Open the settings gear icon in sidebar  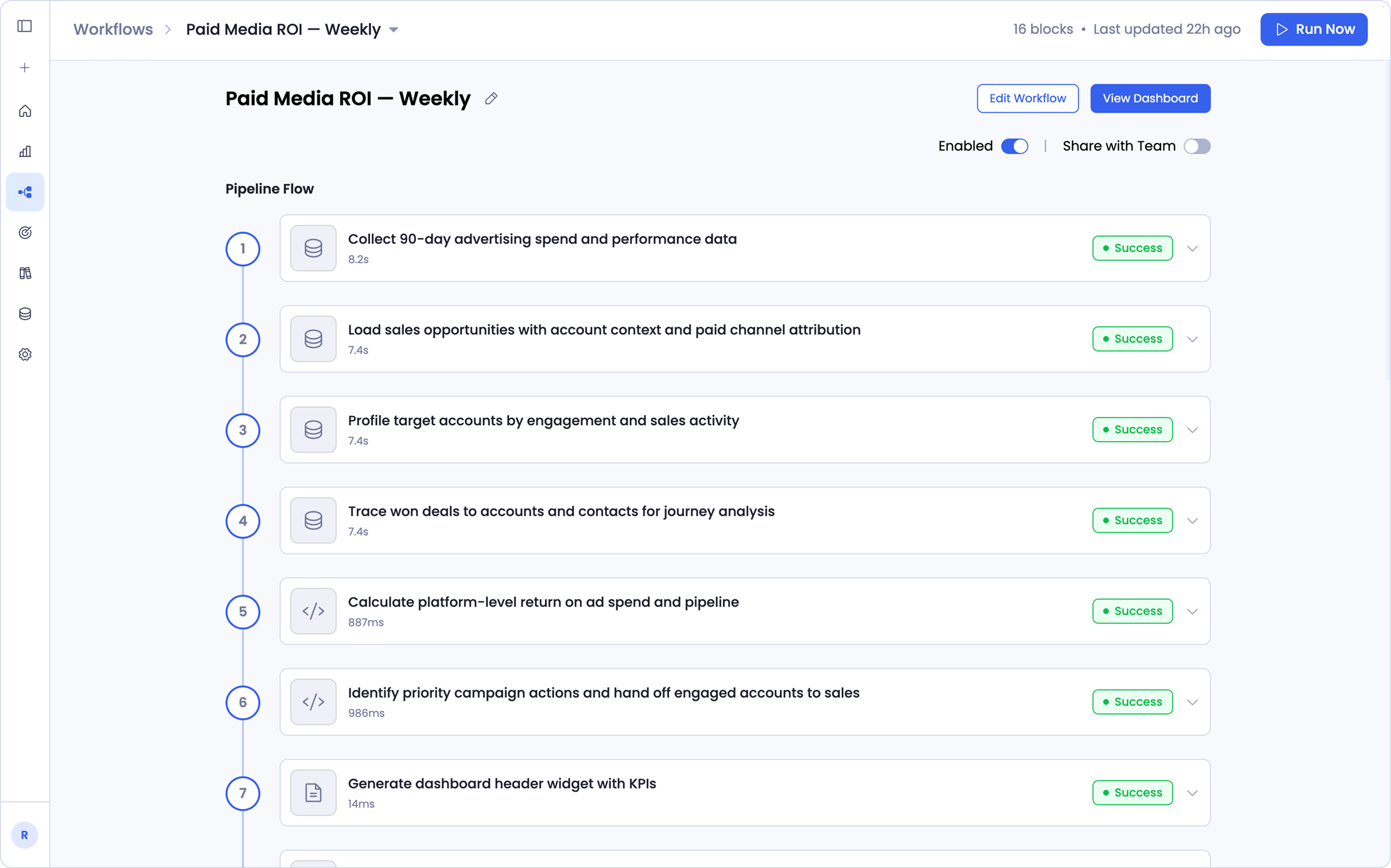[25, 355]
